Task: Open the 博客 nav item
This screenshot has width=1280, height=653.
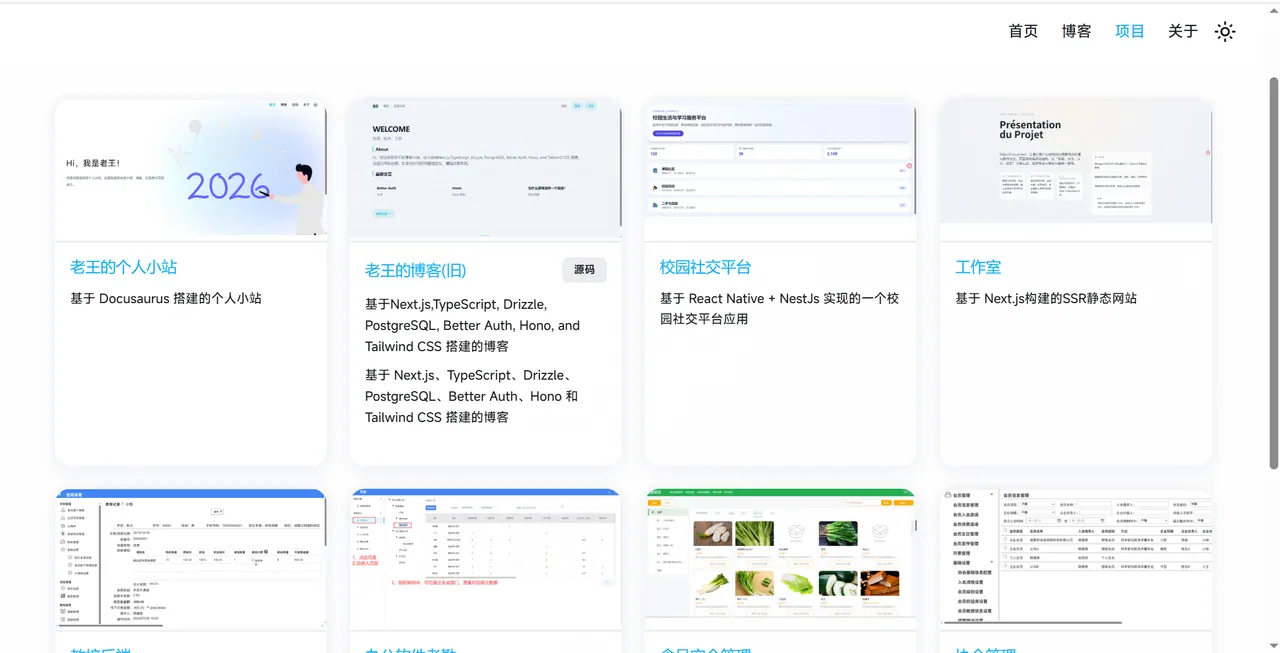Action: 1076,32
